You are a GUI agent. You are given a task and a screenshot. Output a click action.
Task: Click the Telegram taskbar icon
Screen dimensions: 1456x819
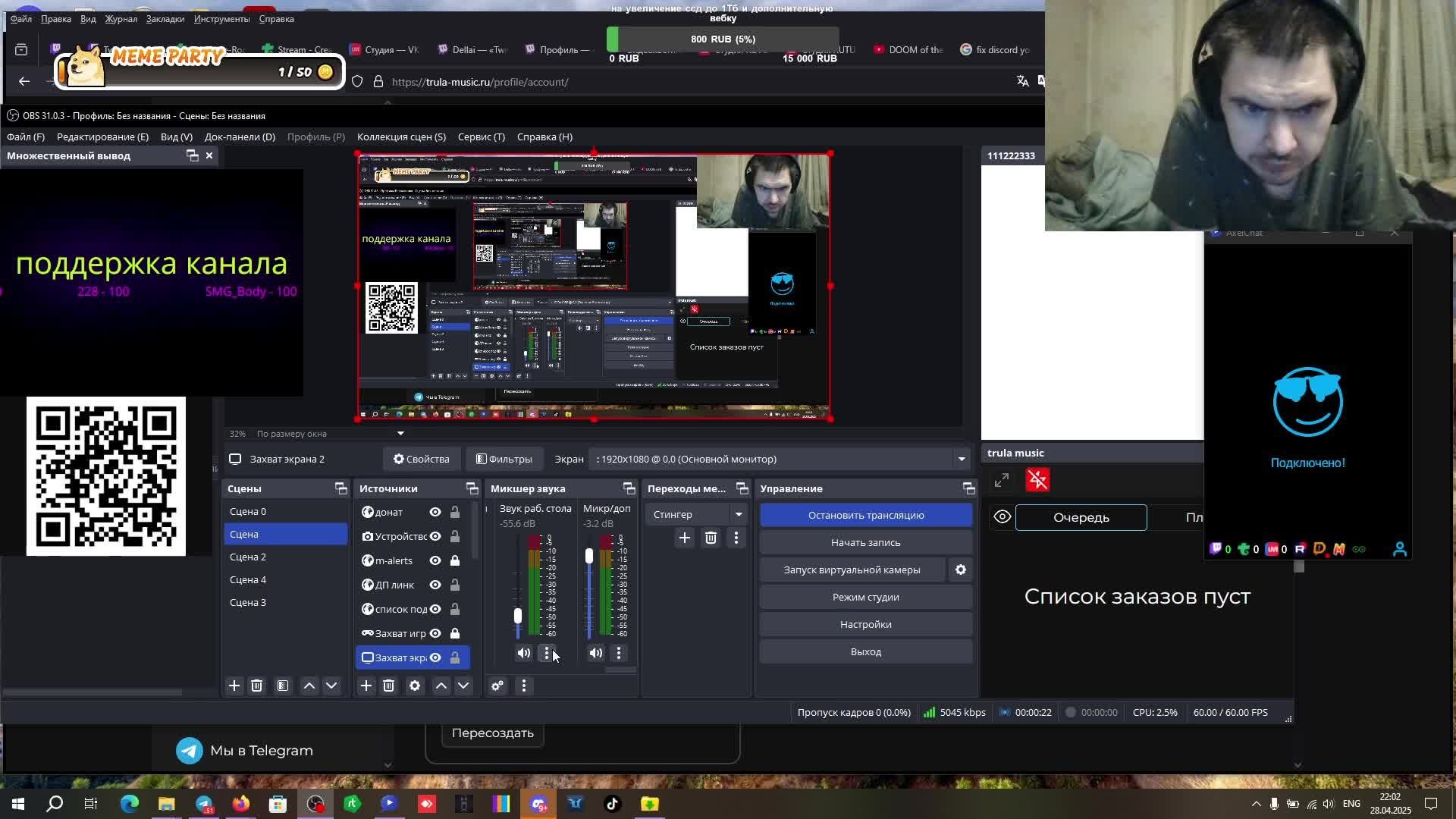(x=204, y=804)
